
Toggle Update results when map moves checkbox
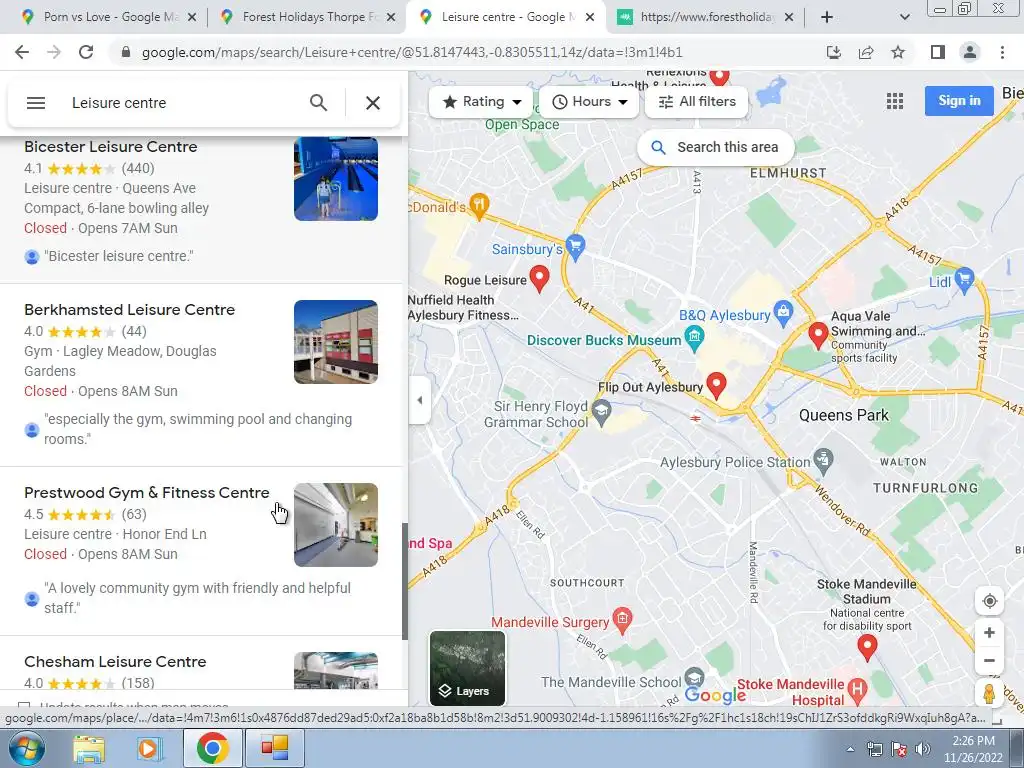(24, 706)
